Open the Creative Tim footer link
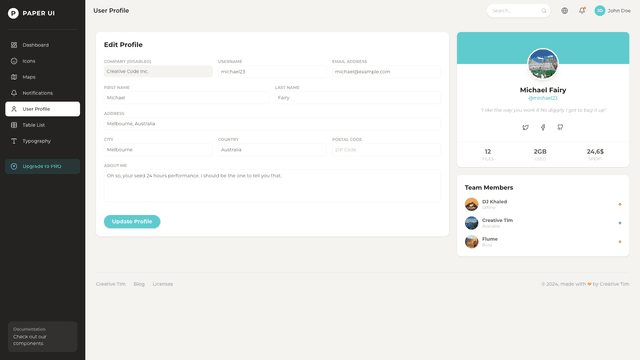 point(111,284)
